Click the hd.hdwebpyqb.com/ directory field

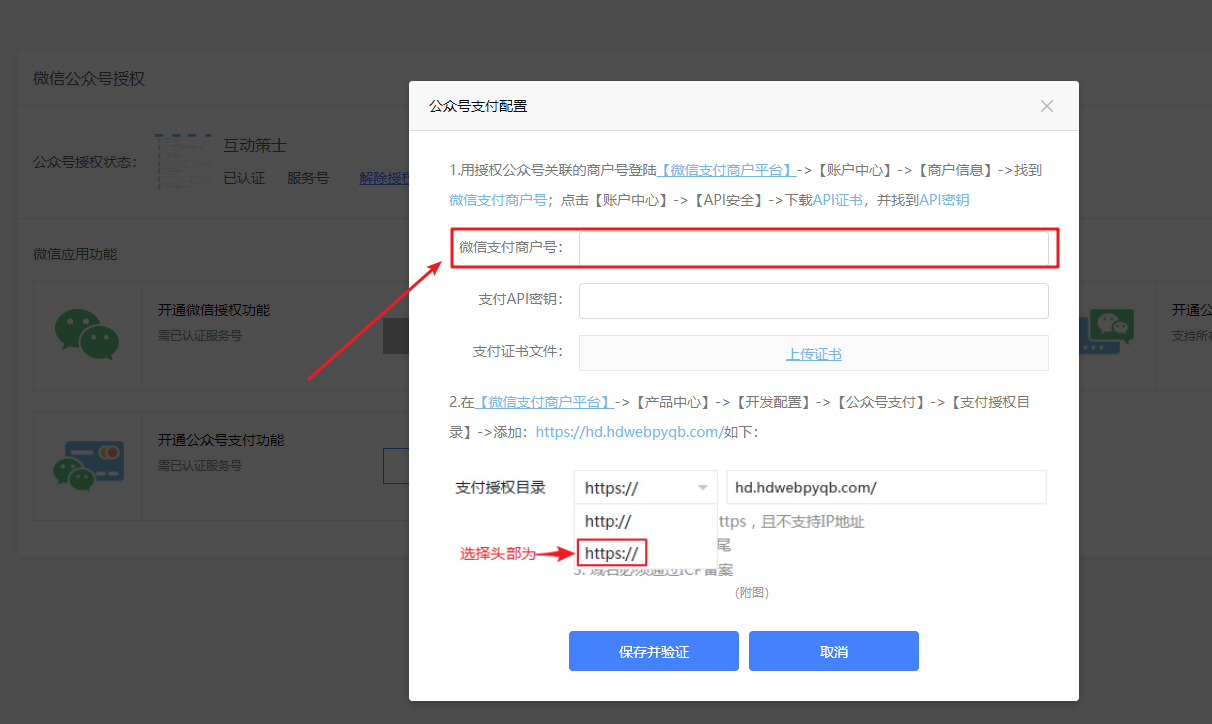pyautogui.click(x=886, y=487)
